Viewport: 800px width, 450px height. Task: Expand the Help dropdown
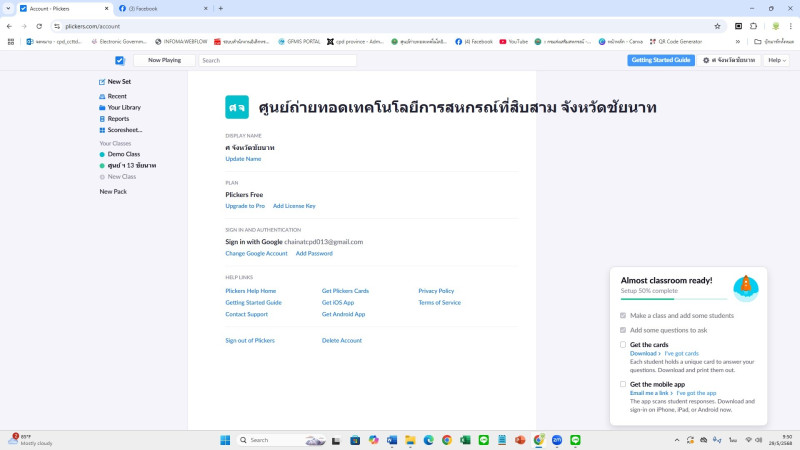click(777, 60)
